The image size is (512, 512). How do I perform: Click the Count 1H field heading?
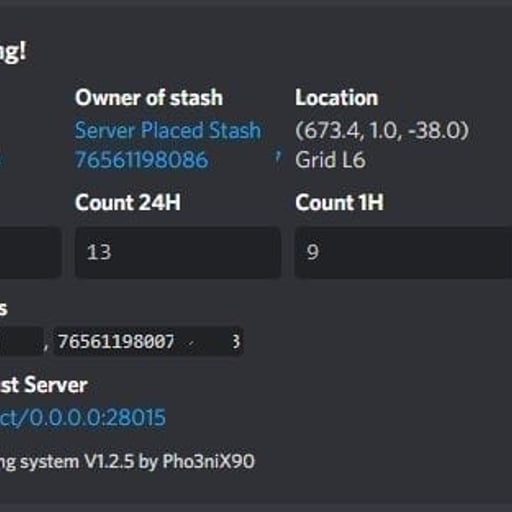click(339, 202)
